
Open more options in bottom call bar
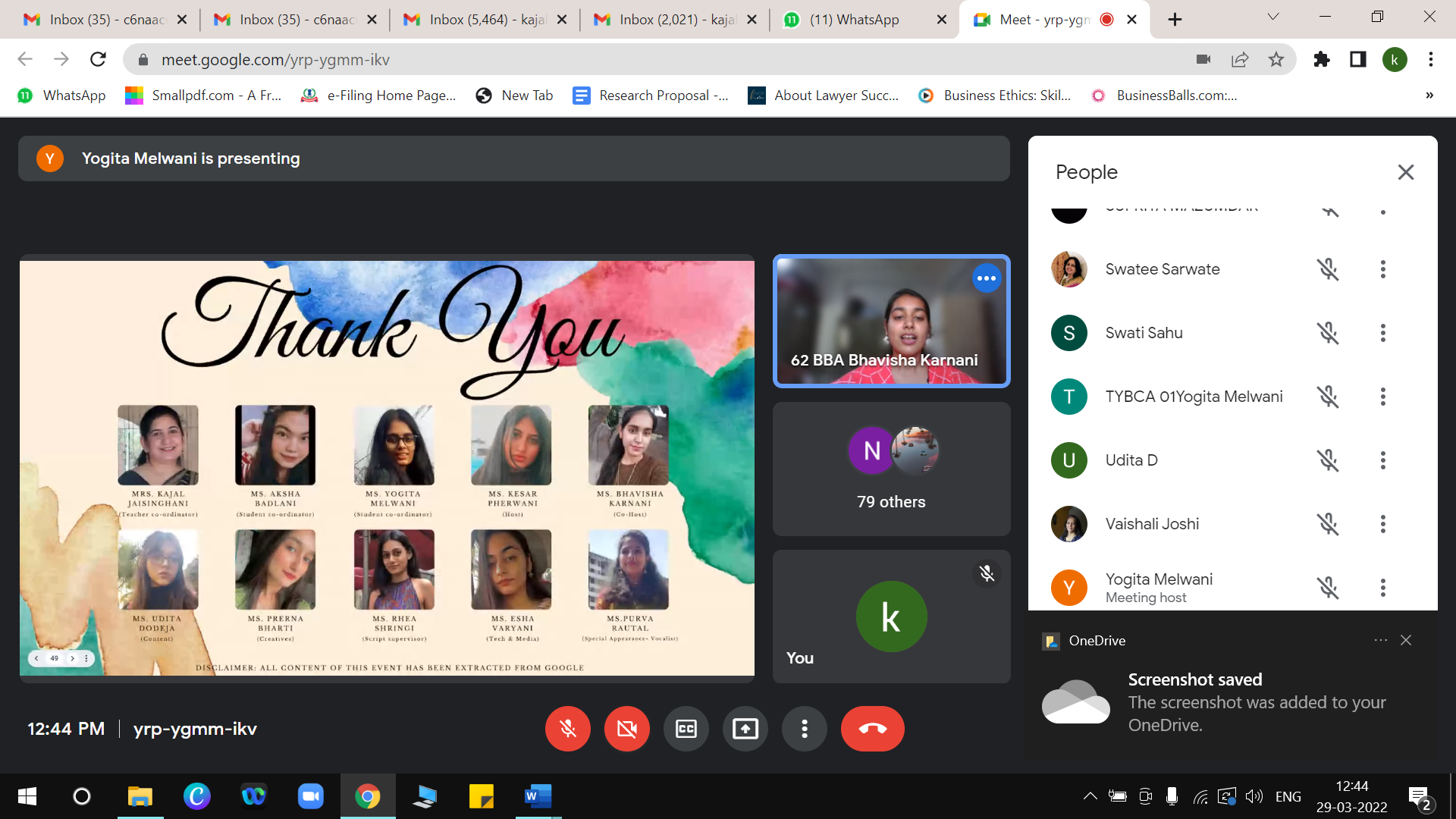804,729
